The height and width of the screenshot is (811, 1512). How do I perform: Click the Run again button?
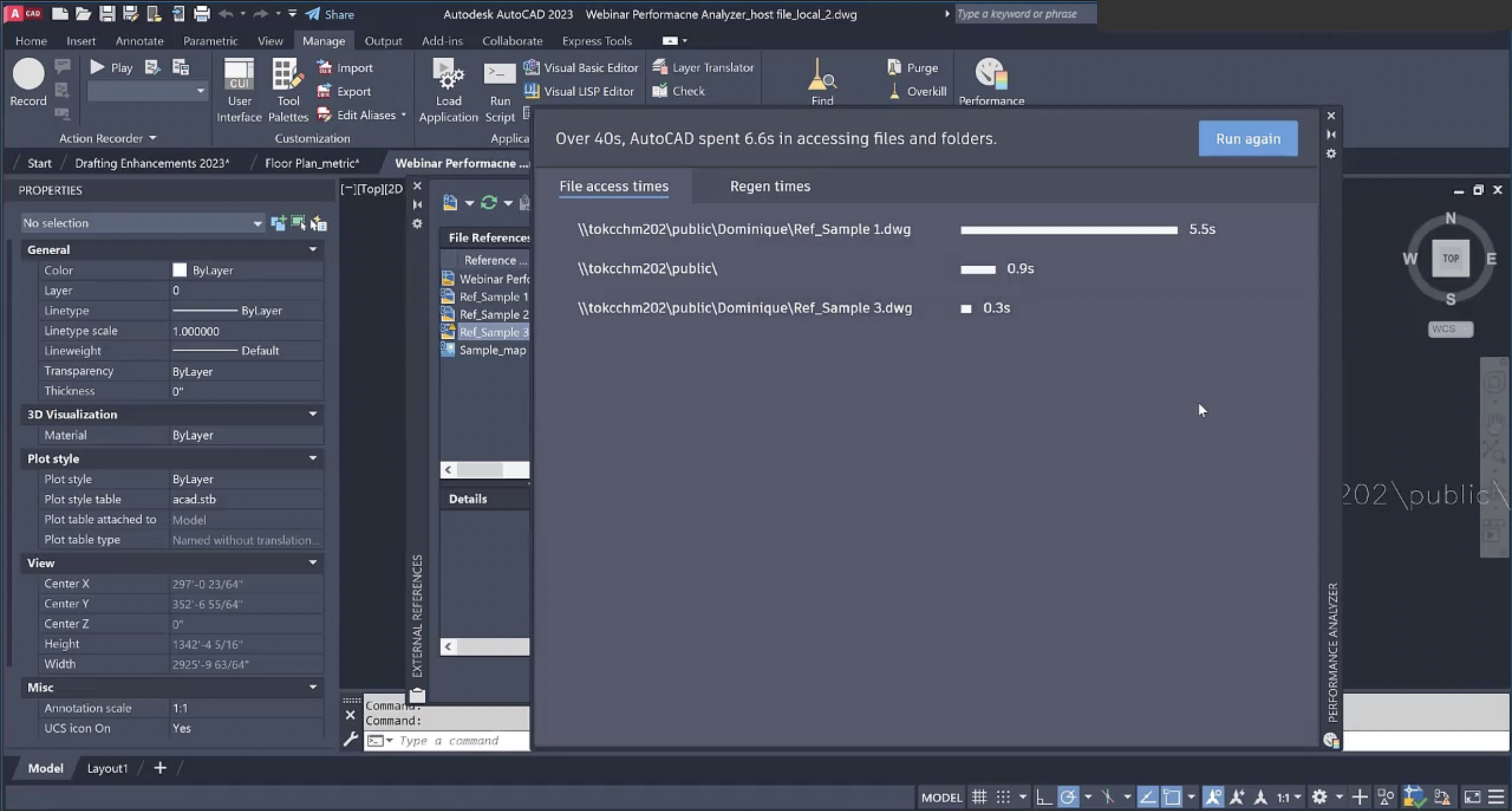1248,139
